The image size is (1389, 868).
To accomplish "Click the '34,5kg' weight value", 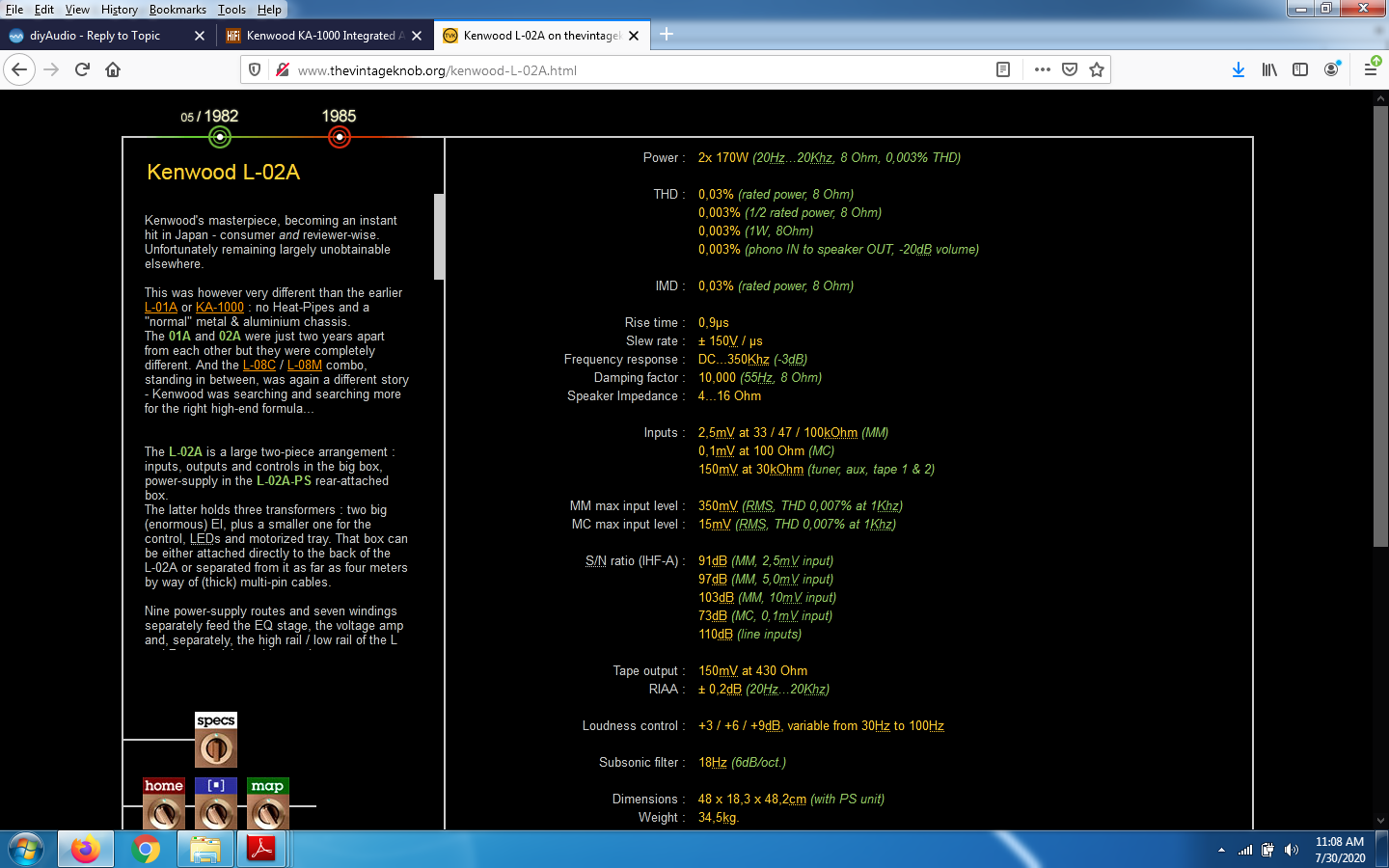I will (718, 818).
